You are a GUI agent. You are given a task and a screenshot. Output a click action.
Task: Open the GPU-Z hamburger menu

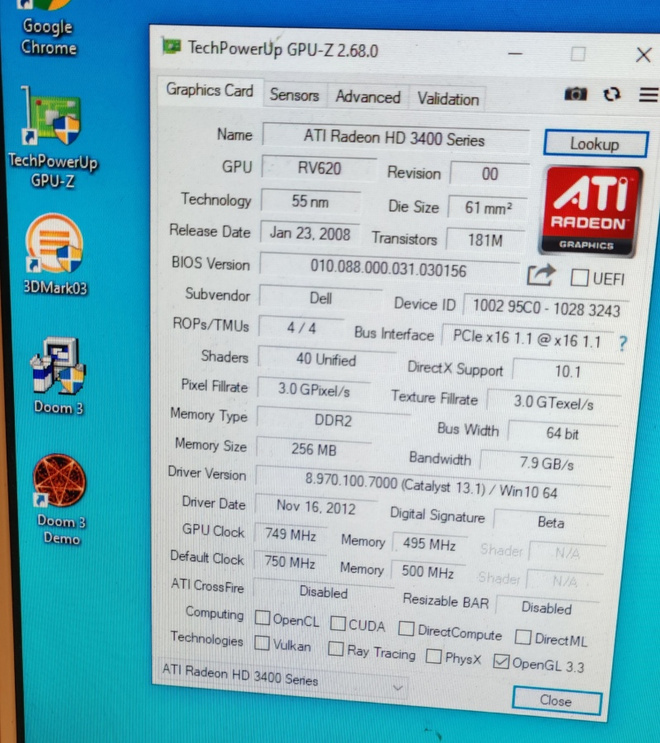click(649, 94)
